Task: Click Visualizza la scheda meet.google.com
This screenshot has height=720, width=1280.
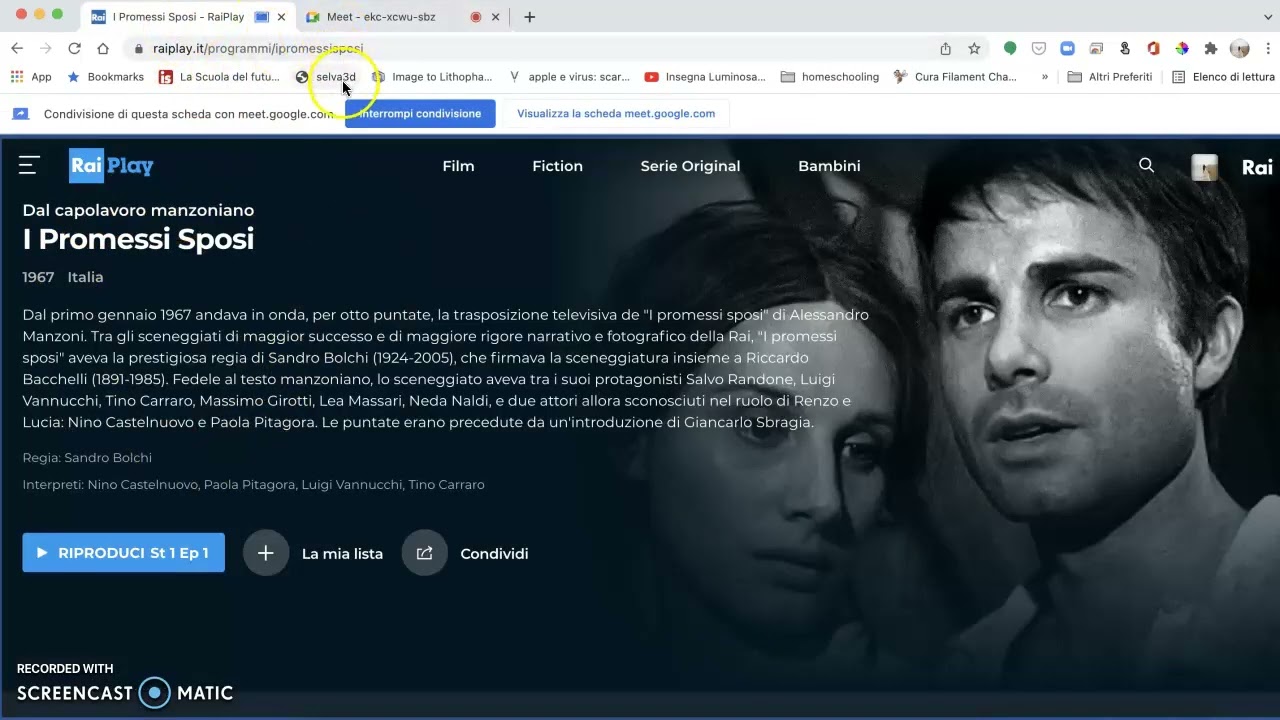Action: coord(616,113)
